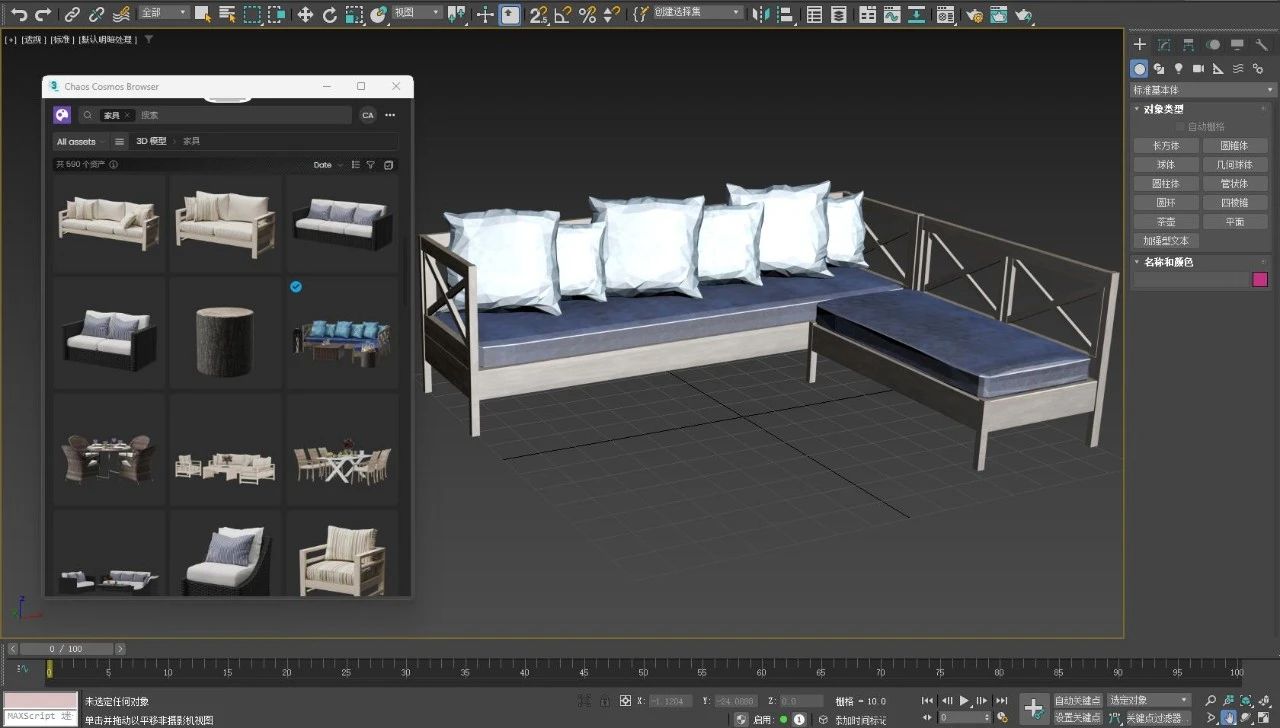1280x728 pixels.
Task: Open the 标准基本体 dropdown
Action: coord(1200,89)
